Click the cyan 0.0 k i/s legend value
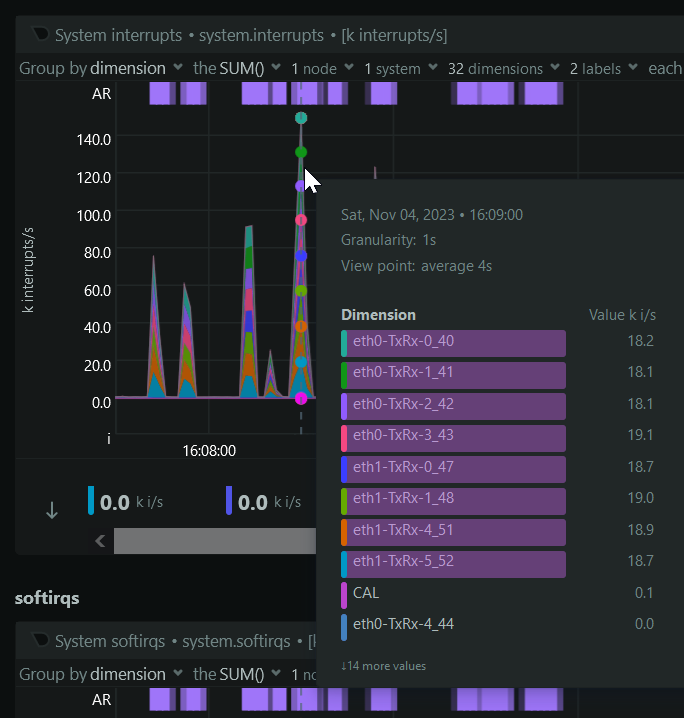 pos(126,502)
